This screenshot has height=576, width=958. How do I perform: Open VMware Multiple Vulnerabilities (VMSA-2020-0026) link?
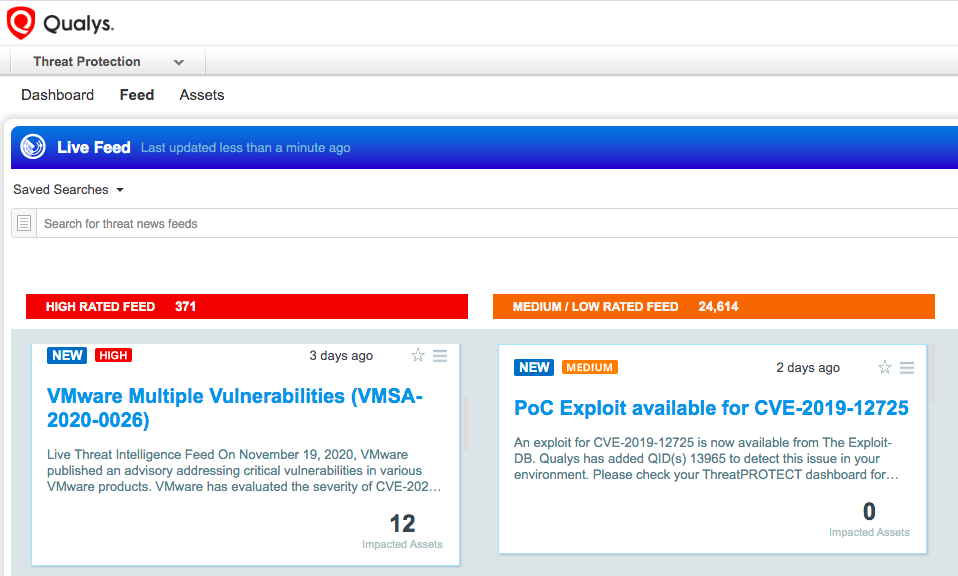pyautogui.click(x=235, y=408)
